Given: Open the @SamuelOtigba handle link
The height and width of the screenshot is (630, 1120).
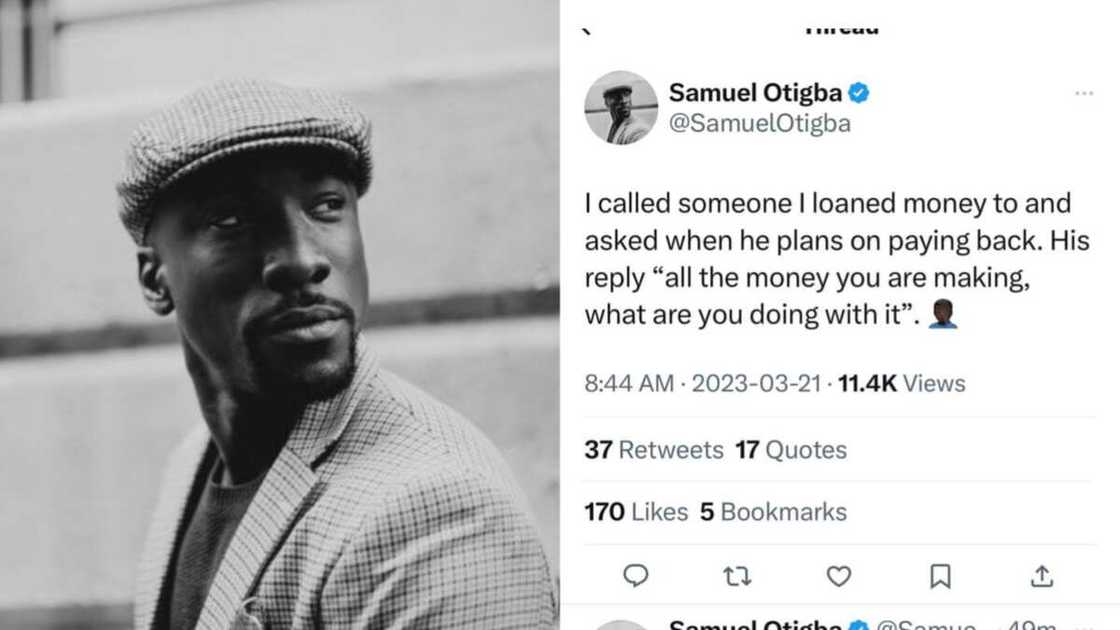Looking at the screenshot, I should click(x=758, y=125).
